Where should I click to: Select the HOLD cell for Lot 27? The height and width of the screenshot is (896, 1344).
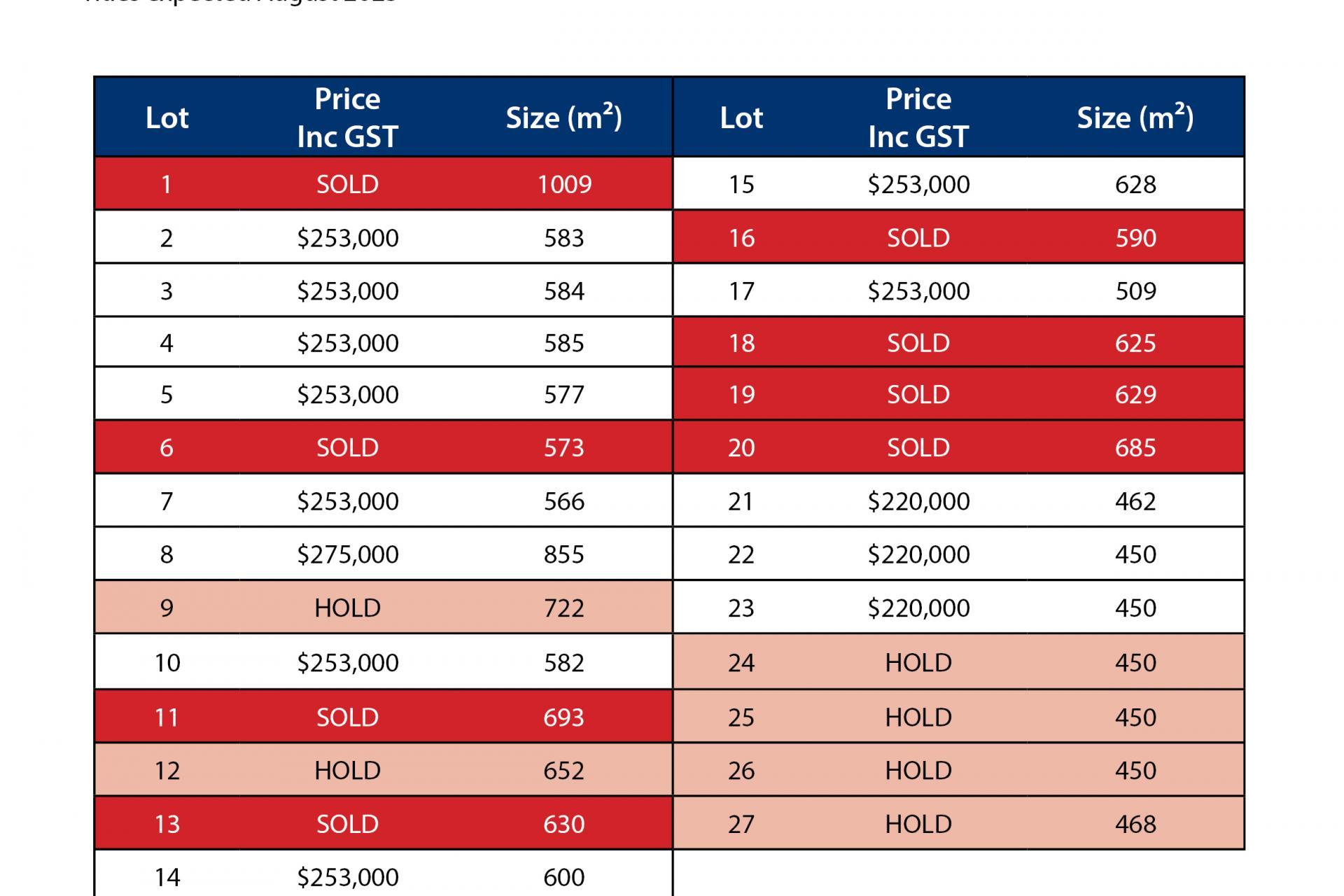[x=918, y=824]
